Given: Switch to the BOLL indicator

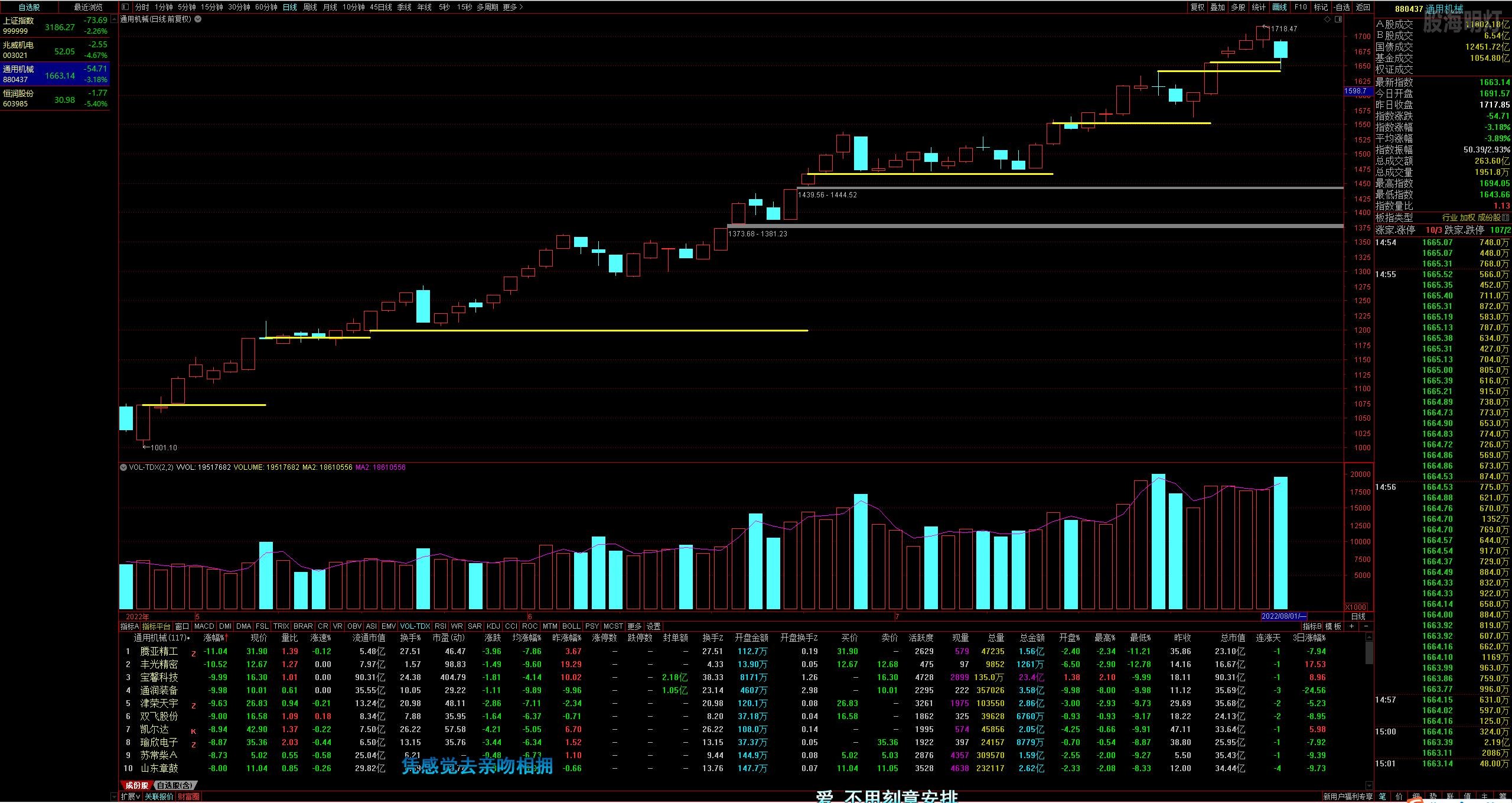Looking at the screenshot, I should [571, 626].
